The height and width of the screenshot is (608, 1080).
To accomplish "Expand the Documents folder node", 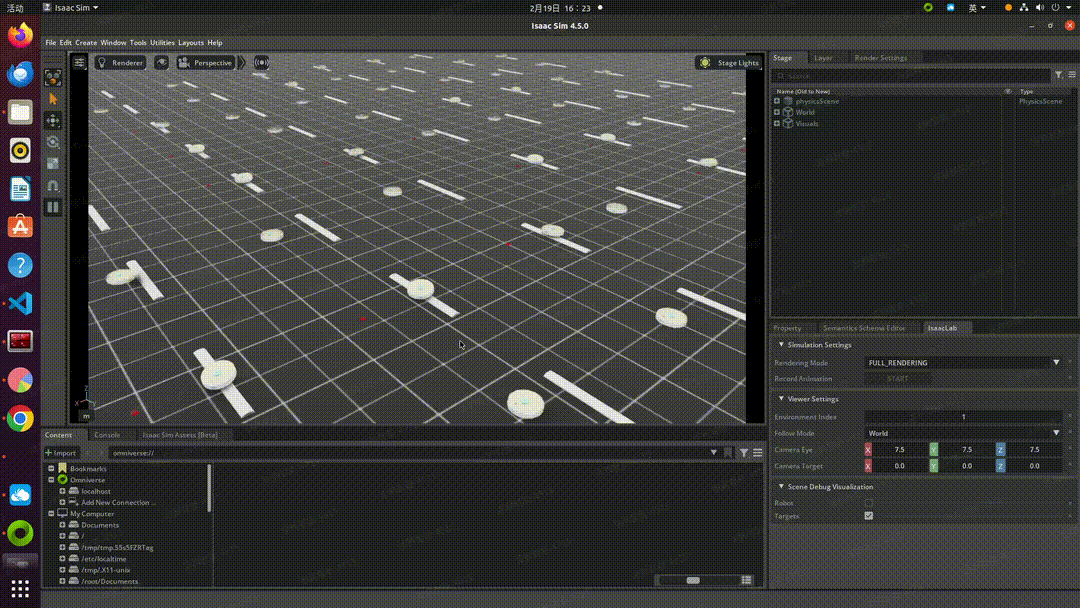I will 62,525.
